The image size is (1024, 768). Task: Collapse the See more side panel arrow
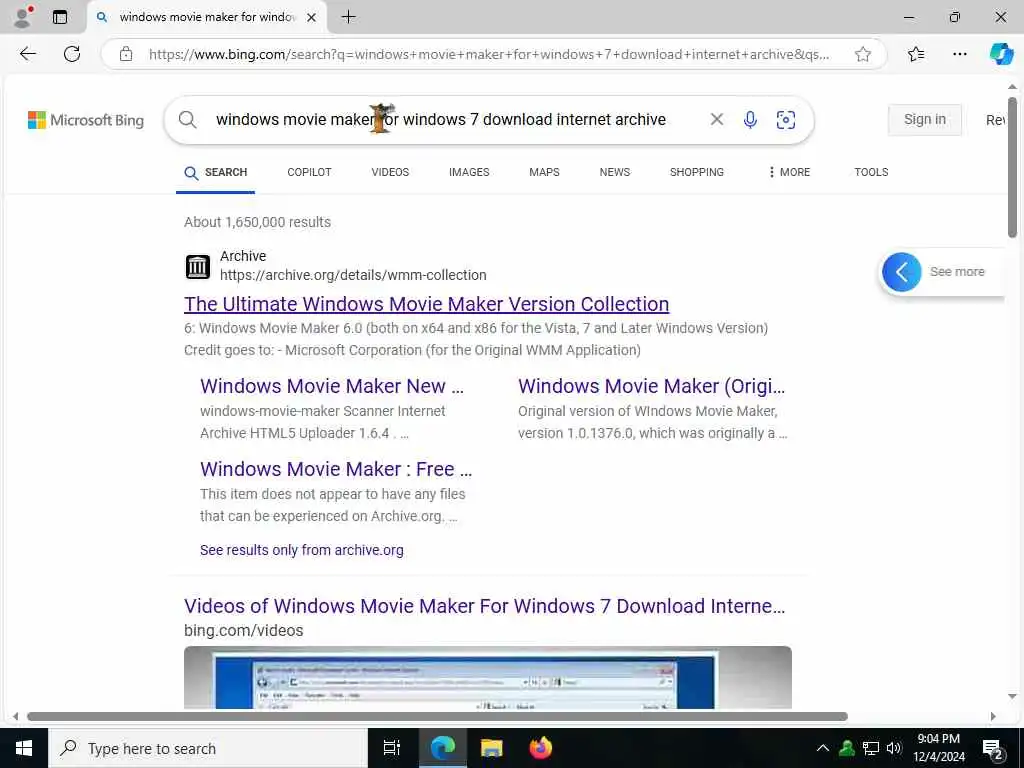coord(901,272)
